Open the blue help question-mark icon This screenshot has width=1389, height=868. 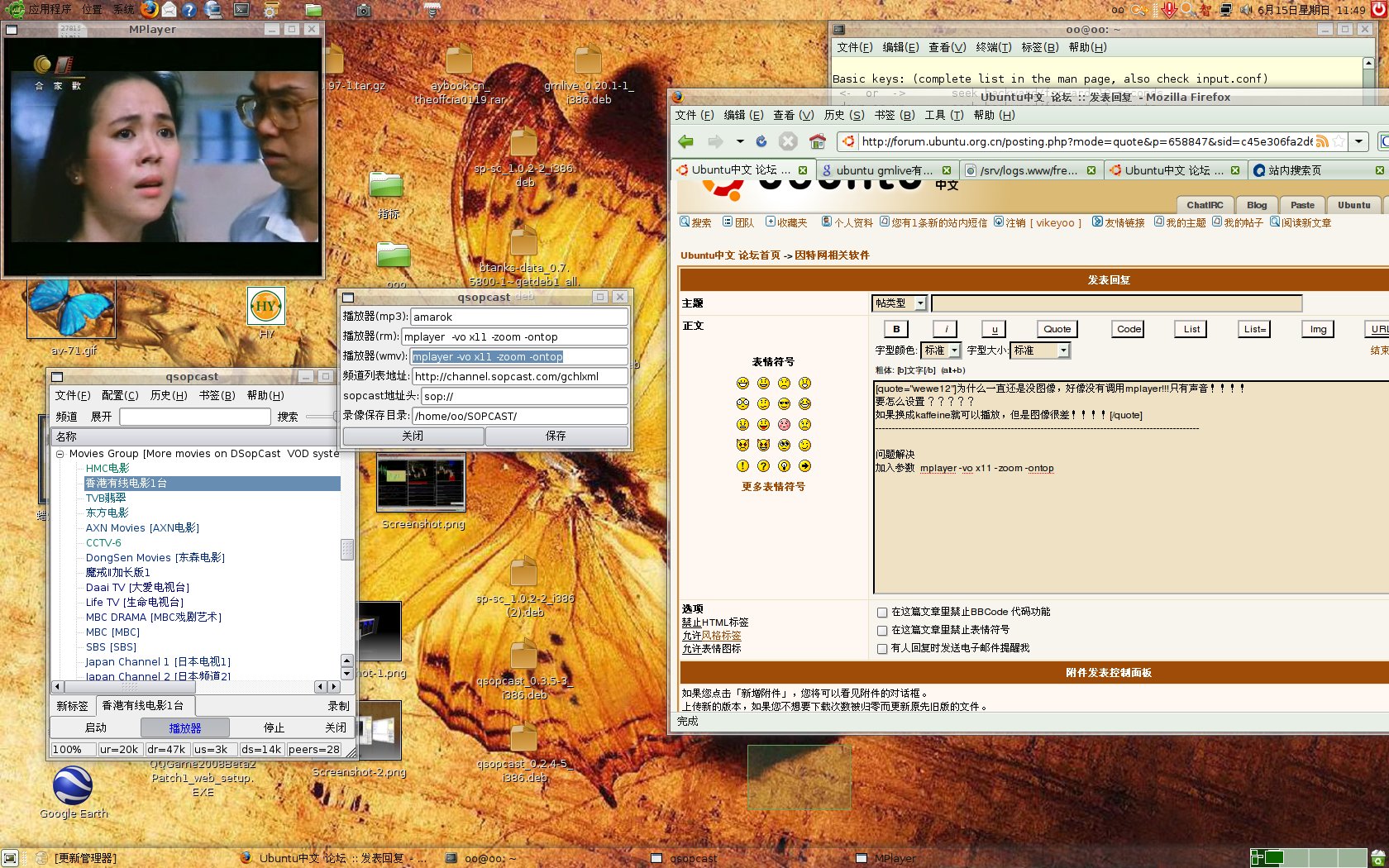pos(190,10)
